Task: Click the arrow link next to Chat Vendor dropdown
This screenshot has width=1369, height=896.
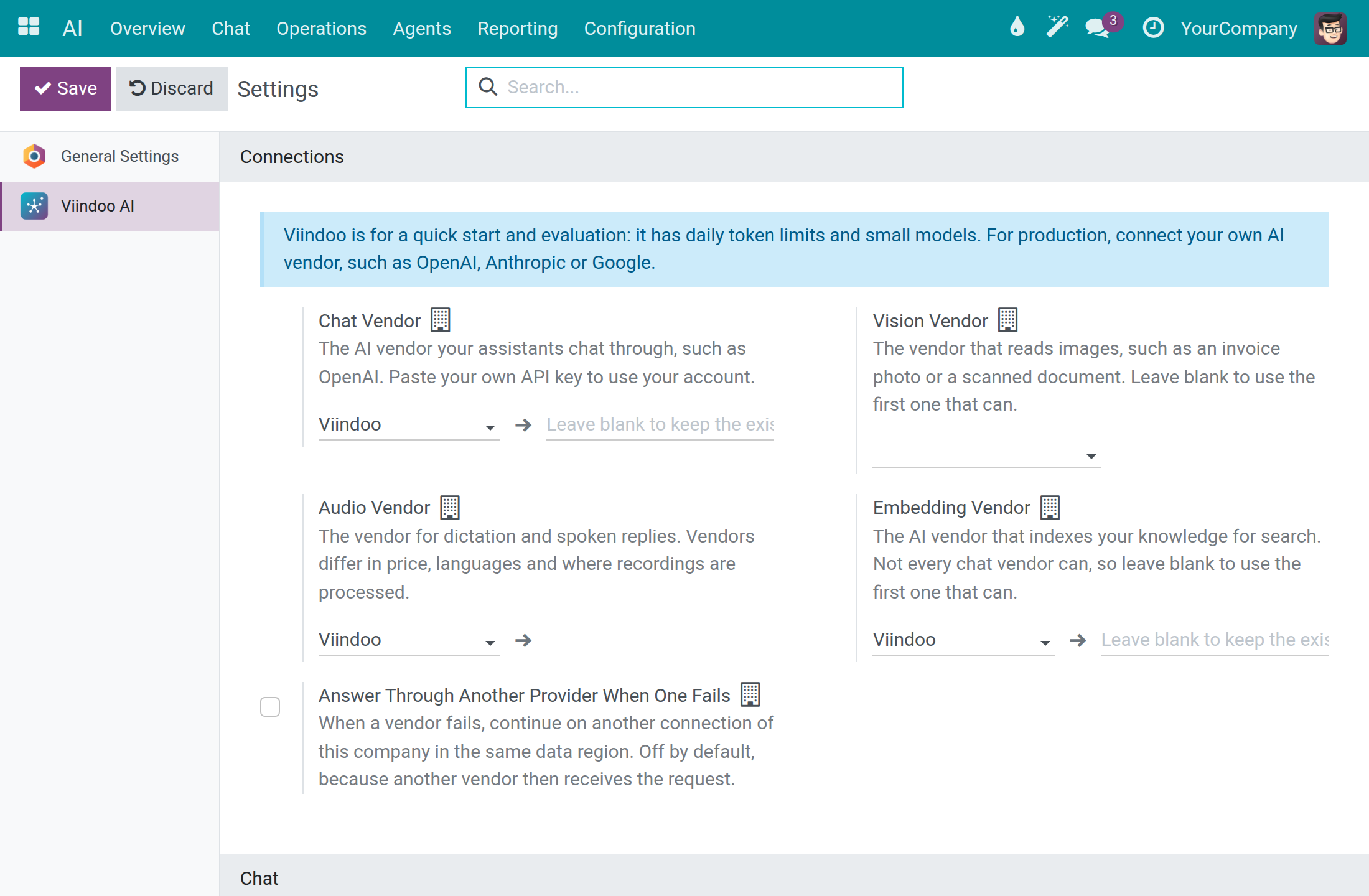Action: click(523, 425)
